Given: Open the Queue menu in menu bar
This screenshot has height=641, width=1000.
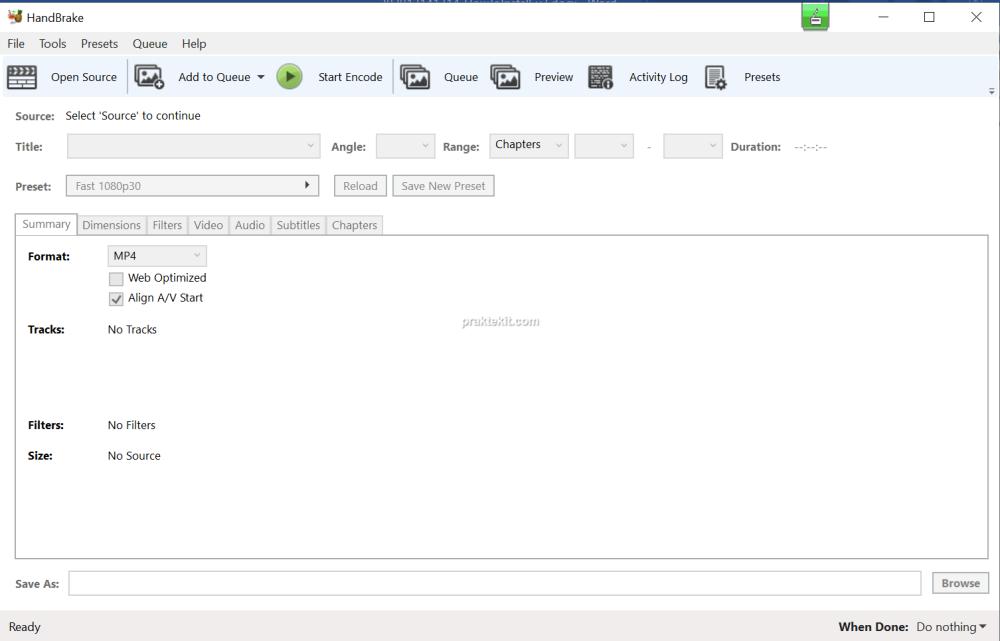Looking at the screenshot, I should click(x=150, y=43).
